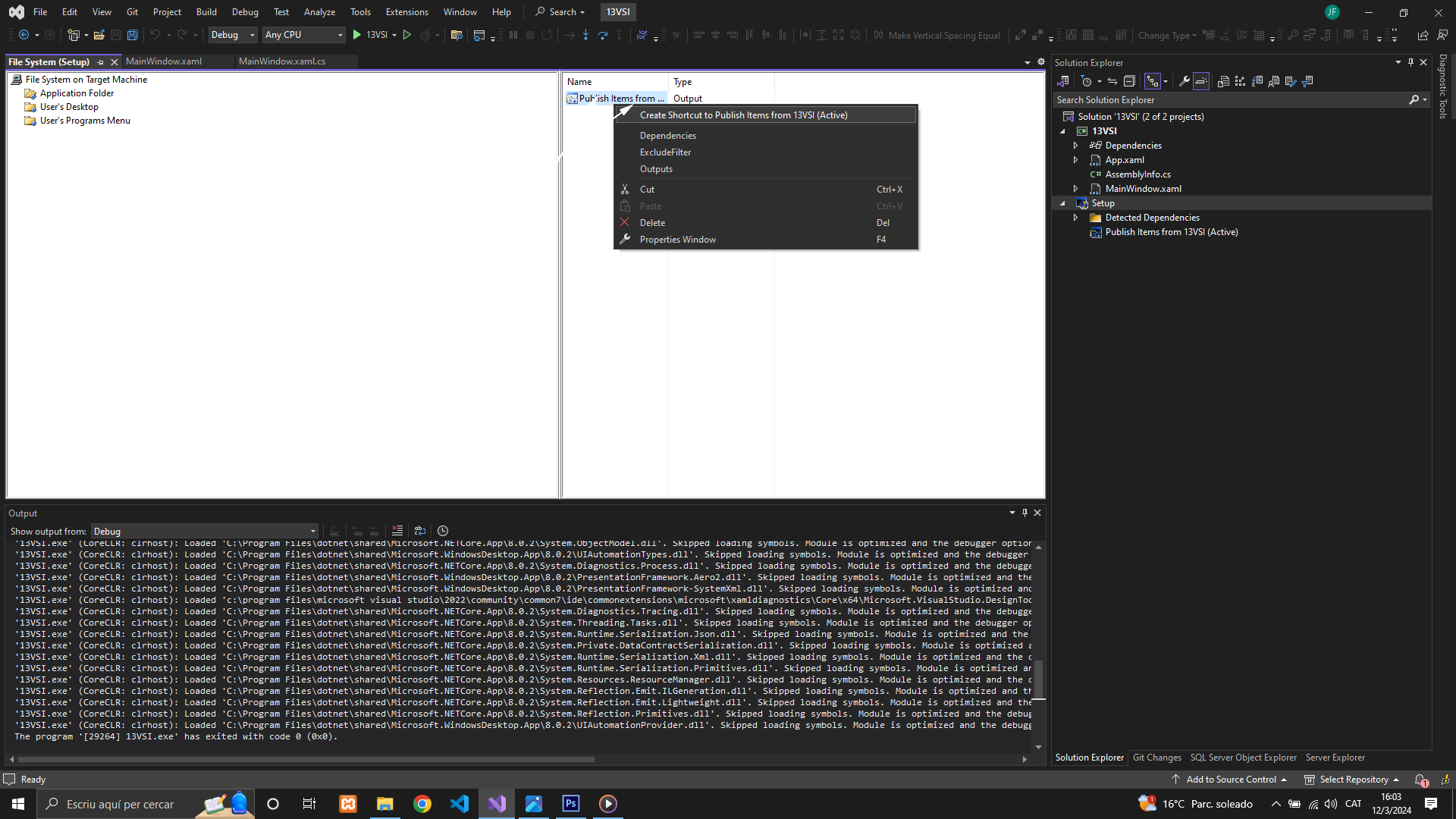The width and height of the screenshot is (1456, 819).
Task: Click Add to Source Control button
Action: point(1230,780)
